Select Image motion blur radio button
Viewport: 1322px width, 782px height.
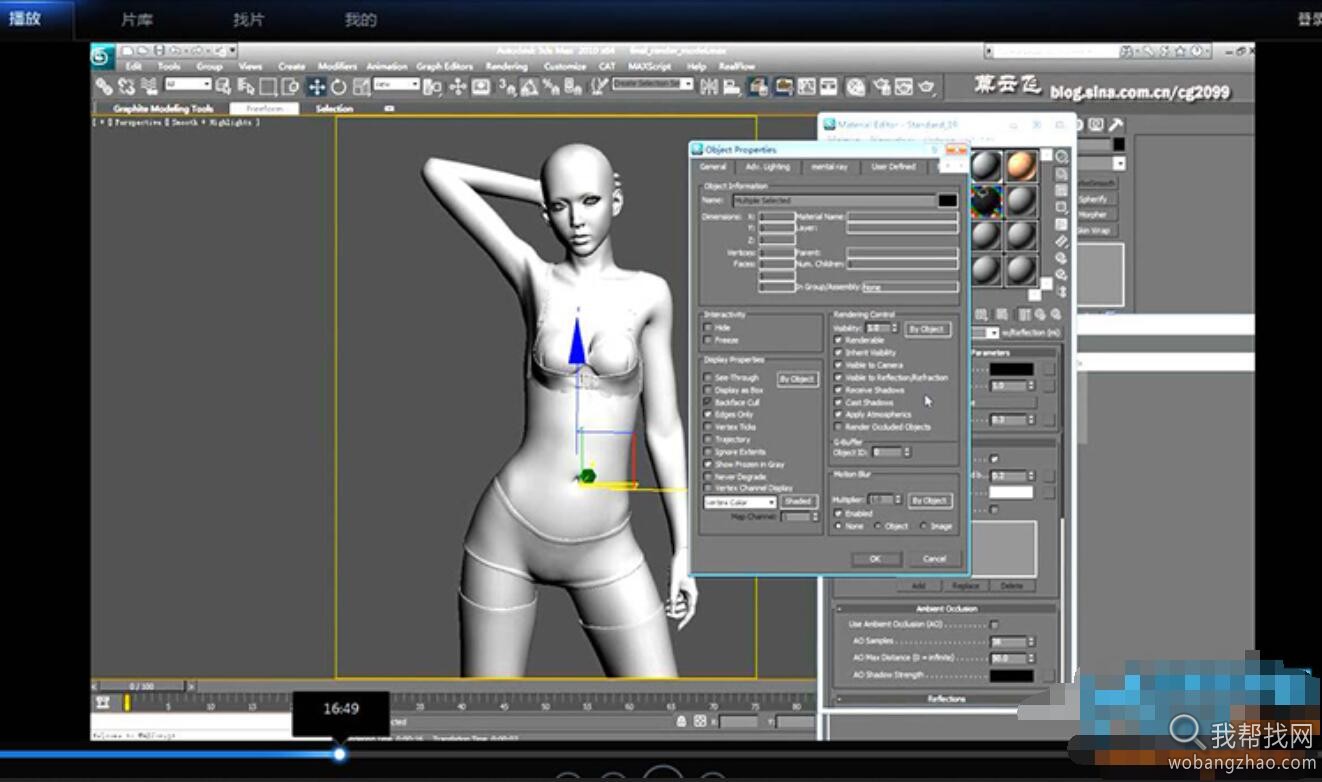[922, 526]
